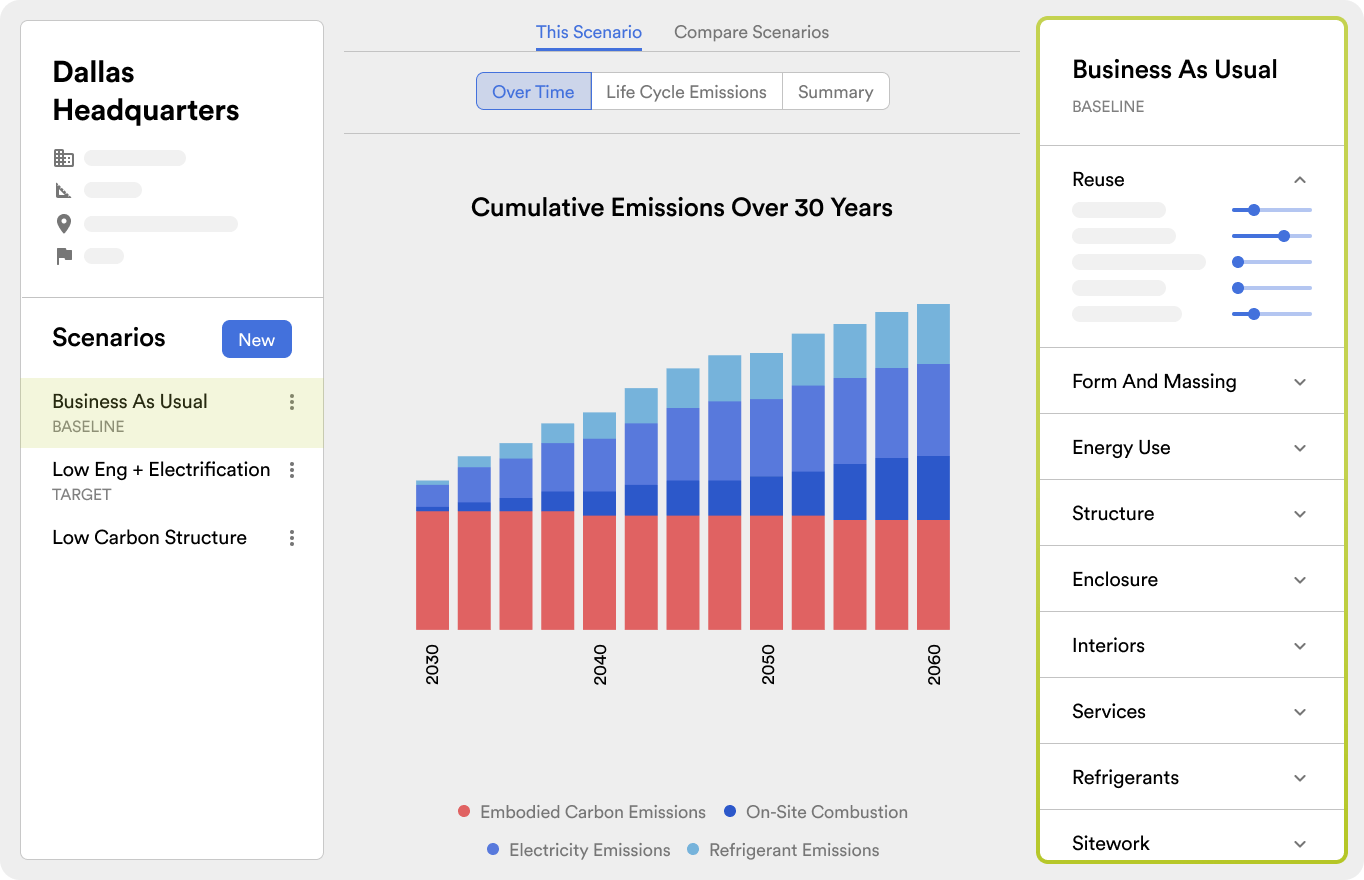Open options menu for Business As Usual scenario

292,402
